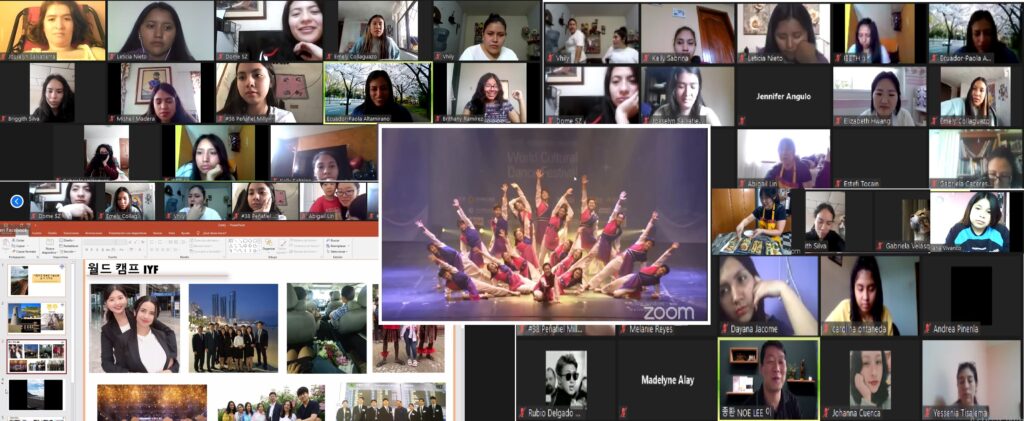Image resolution: width=1024 pixels, height=421 pixels.
Task: Select Dayana Jacome's video tile
Action: coord(768,296)
